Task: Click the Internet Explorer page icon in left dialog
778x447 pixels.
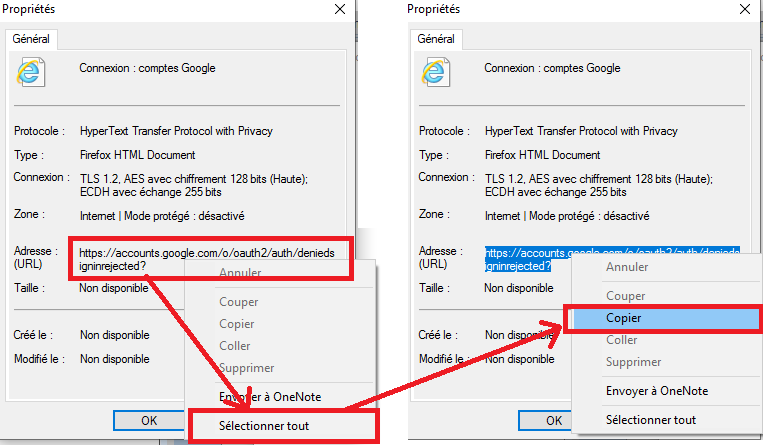Action: [x=31, y=72]
